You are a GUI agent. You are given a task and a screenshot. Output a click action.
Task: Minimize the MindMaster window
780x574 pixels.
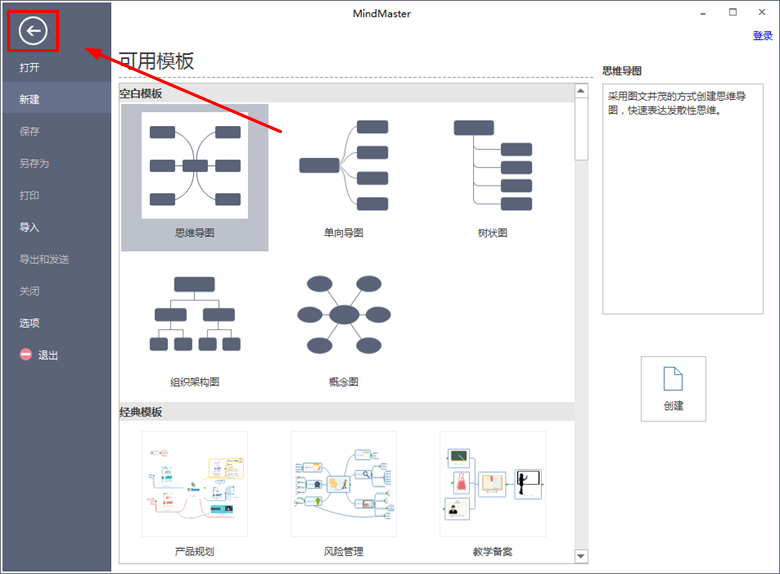703,13
